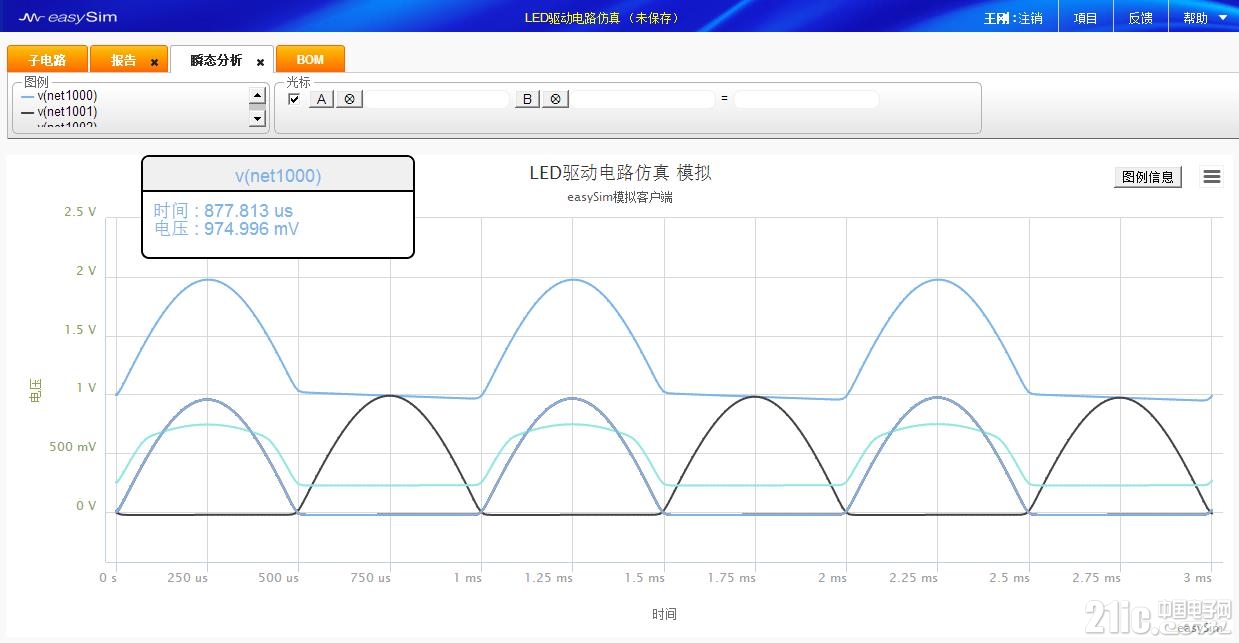Image resolution: width=1239 pixels, height=643 pixels.
Task: Click the 1.5 ms time axis label
Action: pyautogui.click(x=644, y=578)
